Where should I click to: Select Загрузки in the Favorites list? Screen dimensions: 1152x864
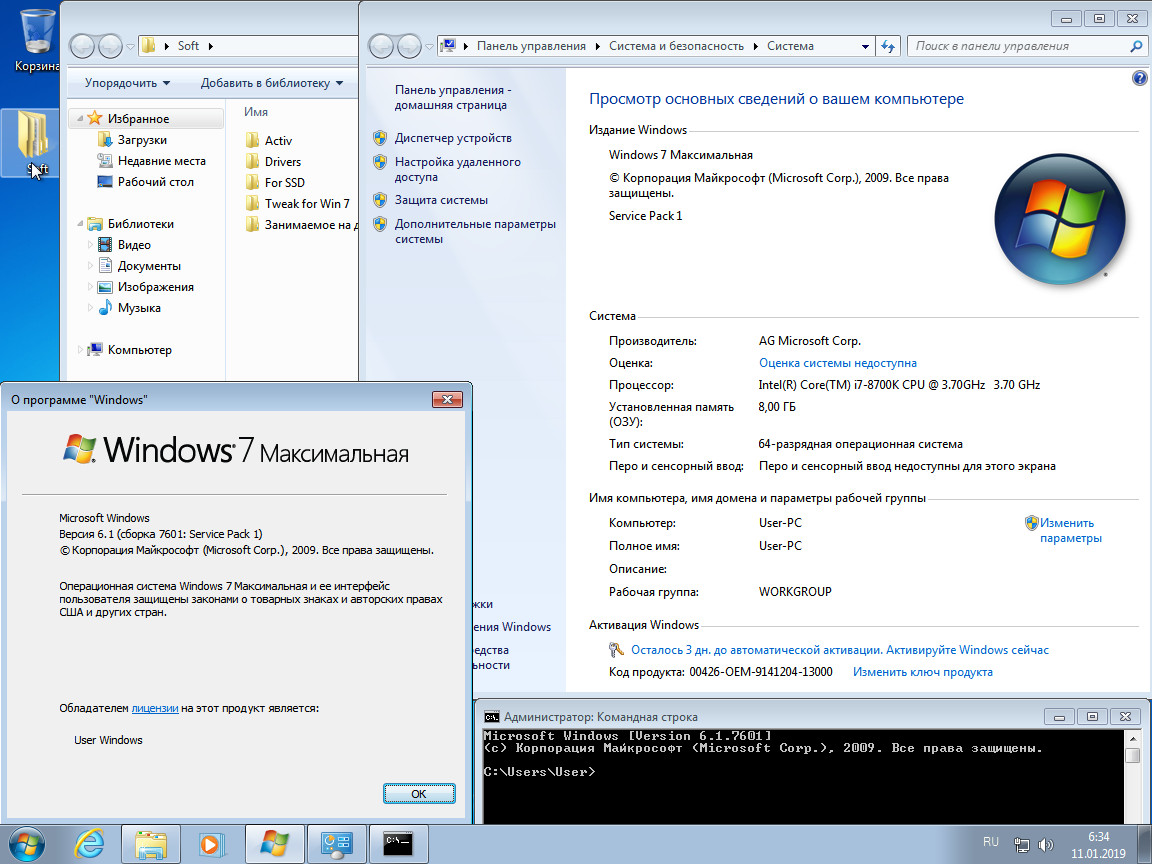tap(142, 140)
